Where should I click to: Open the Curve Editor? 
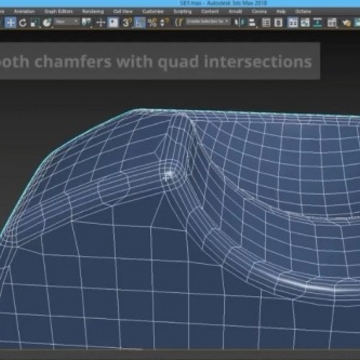(x=305, y=23)
